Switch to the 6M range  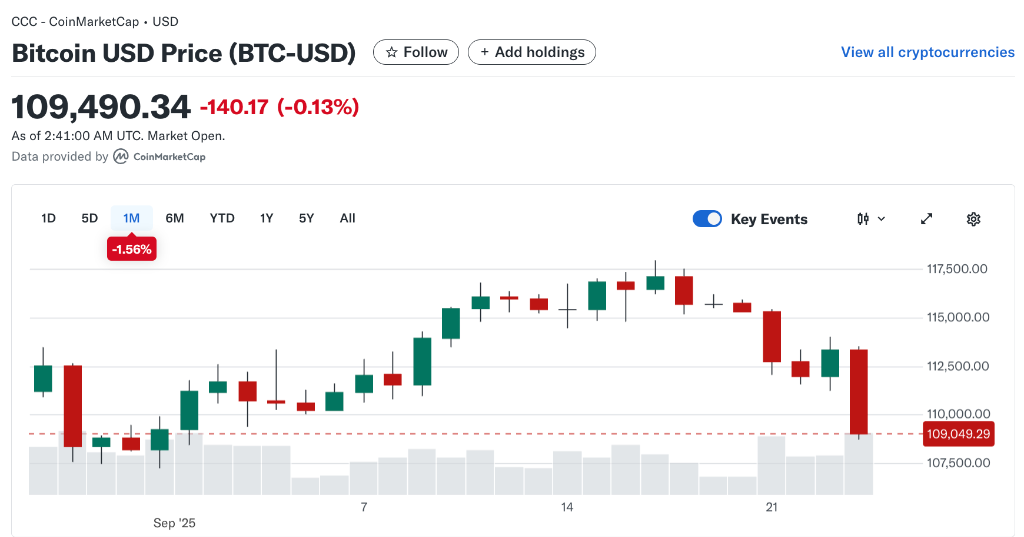(x=175, y=218)
